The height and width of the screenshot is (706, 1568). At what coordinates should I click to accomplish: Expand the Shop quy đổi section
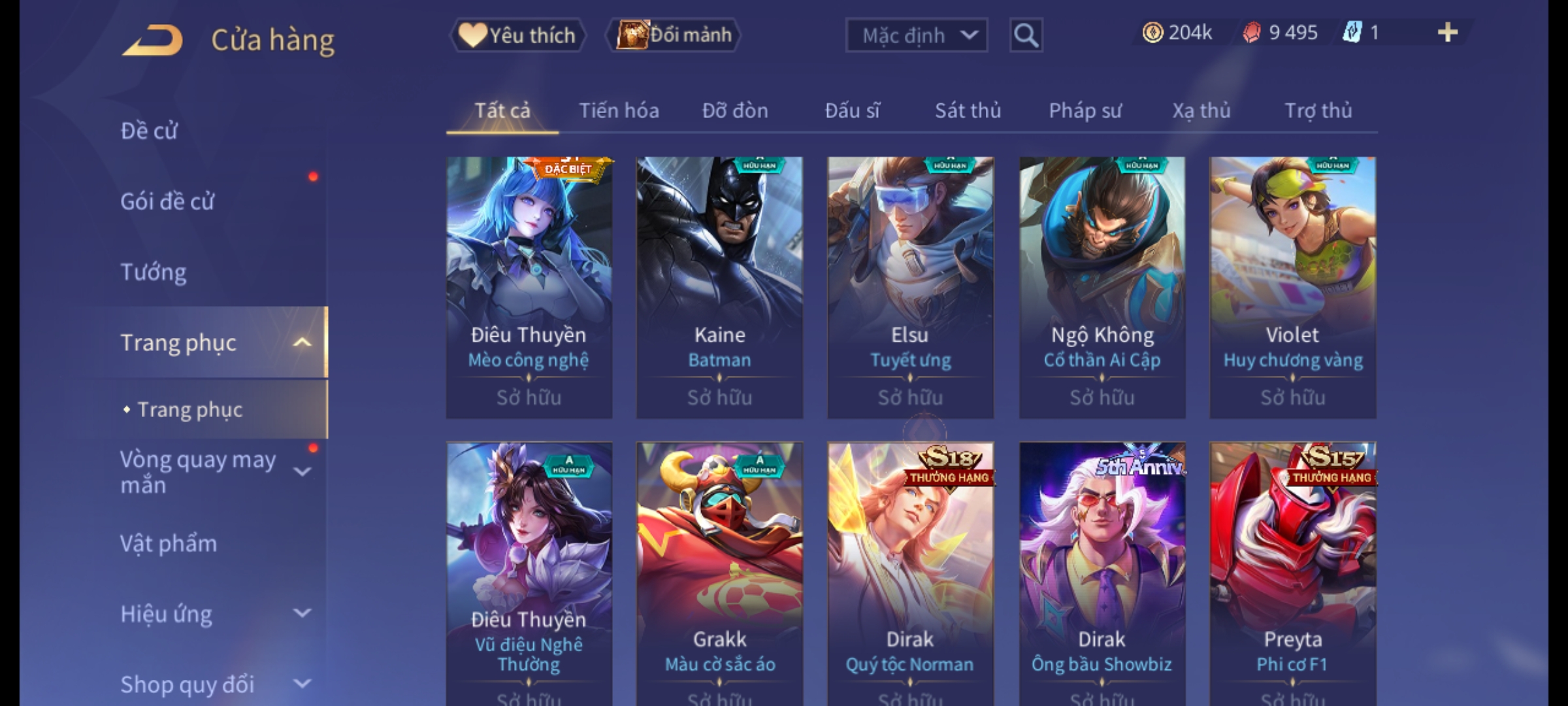tap(302, 684)
